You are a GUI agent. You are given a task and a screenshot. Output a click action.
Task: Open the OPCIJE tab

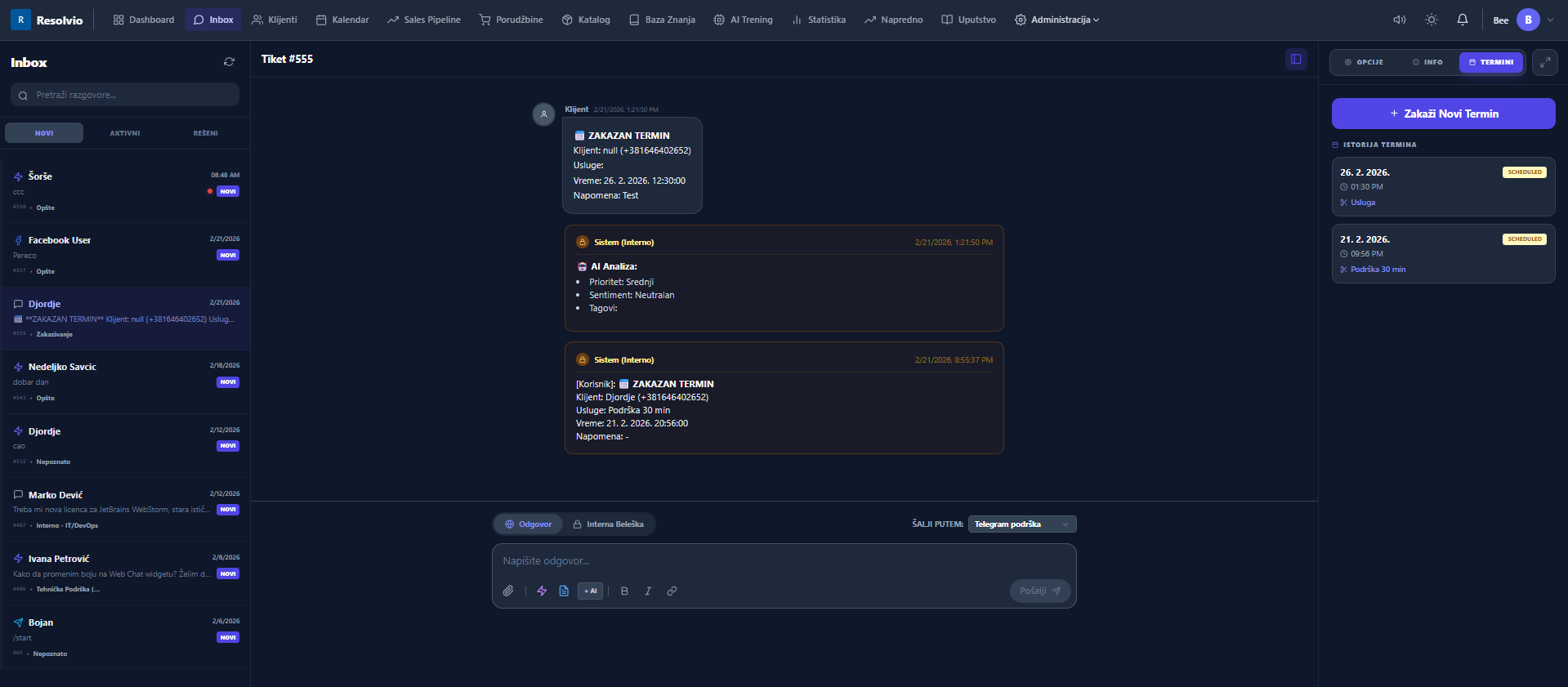1365,62
